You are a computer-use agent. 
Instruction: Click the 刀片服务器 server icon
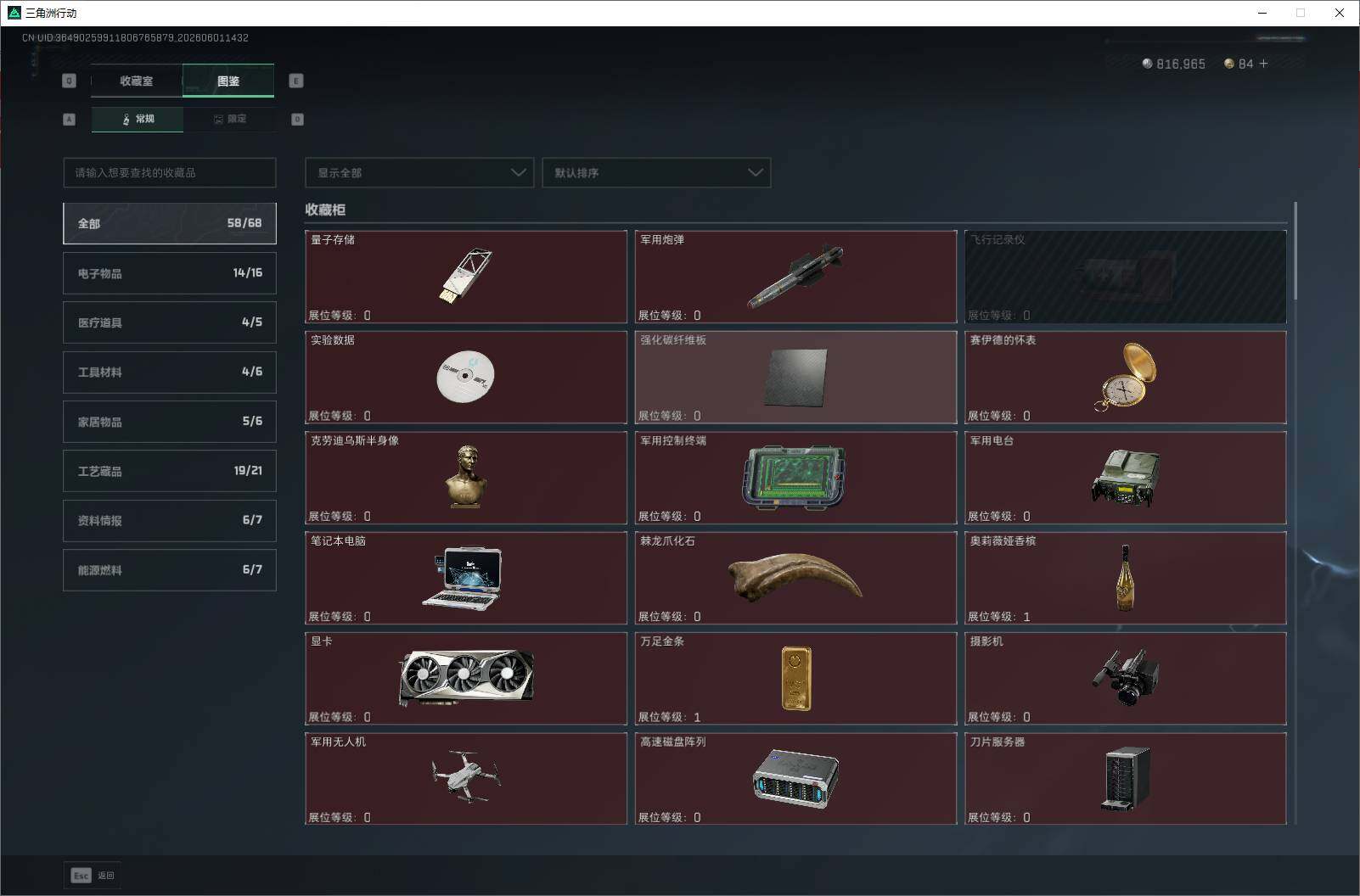(1126, 778)
